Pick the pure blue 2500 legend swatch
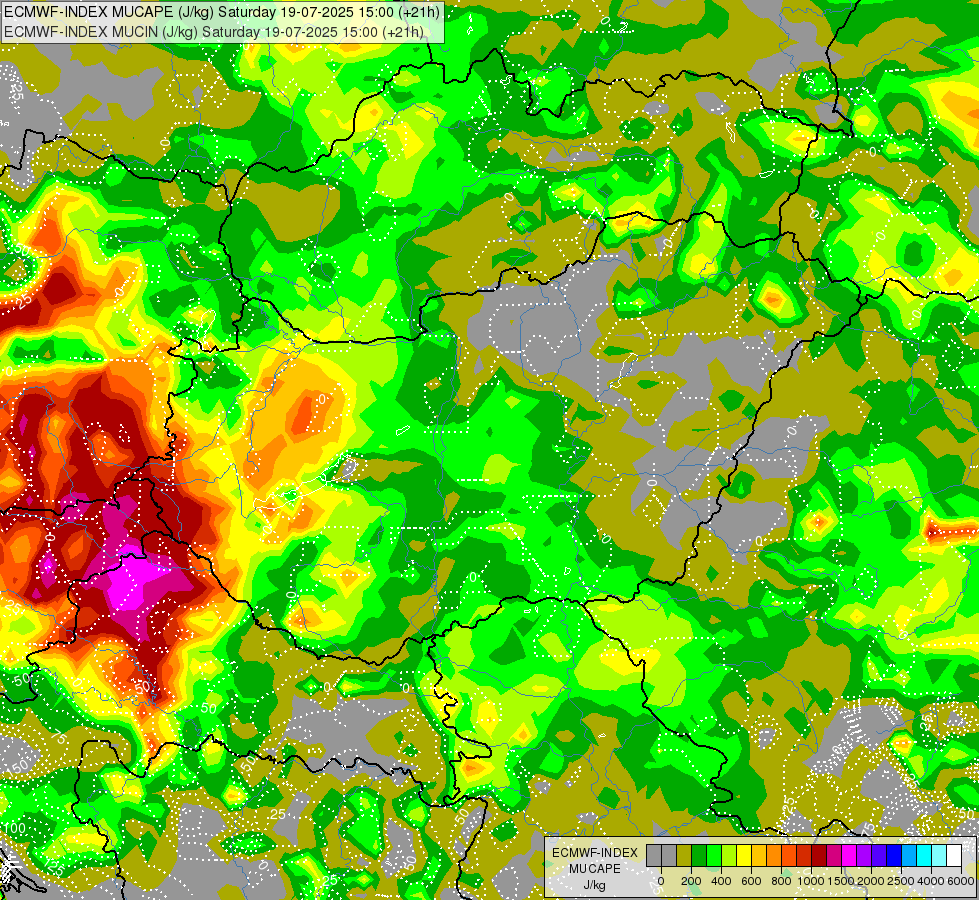 coord(895,856)
